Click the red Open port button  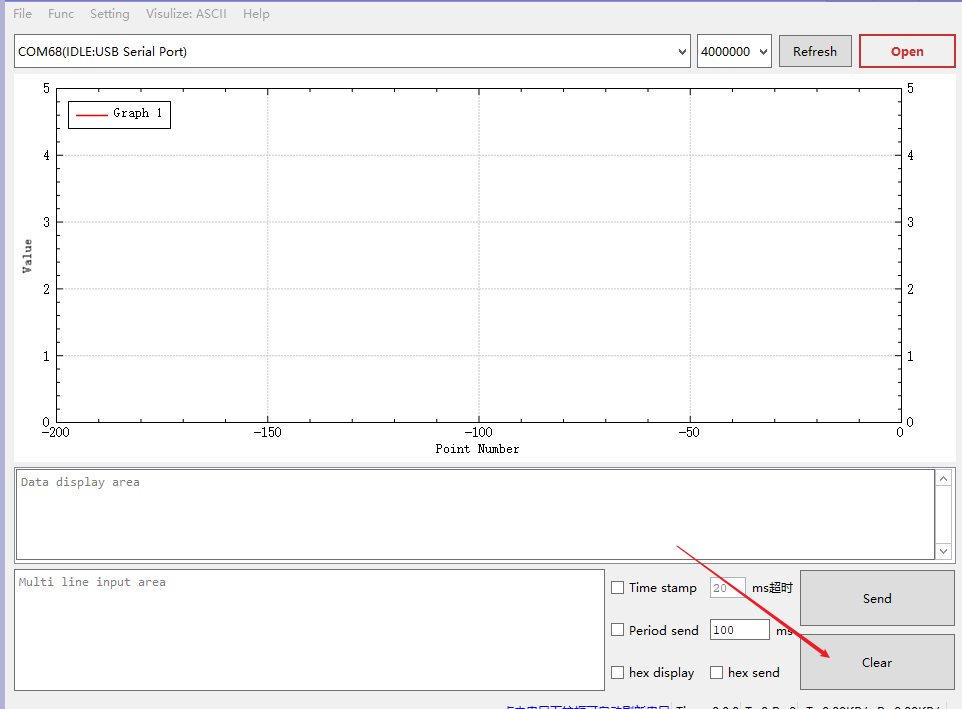coord(907,52)
